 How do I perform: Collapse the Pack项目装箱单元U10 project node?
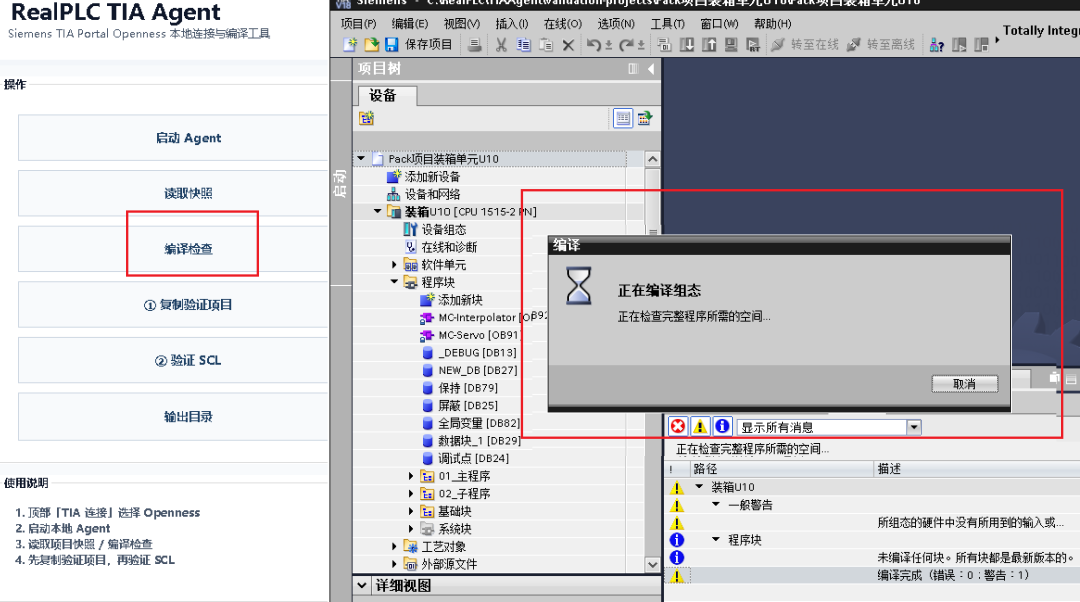pos(361,158)
